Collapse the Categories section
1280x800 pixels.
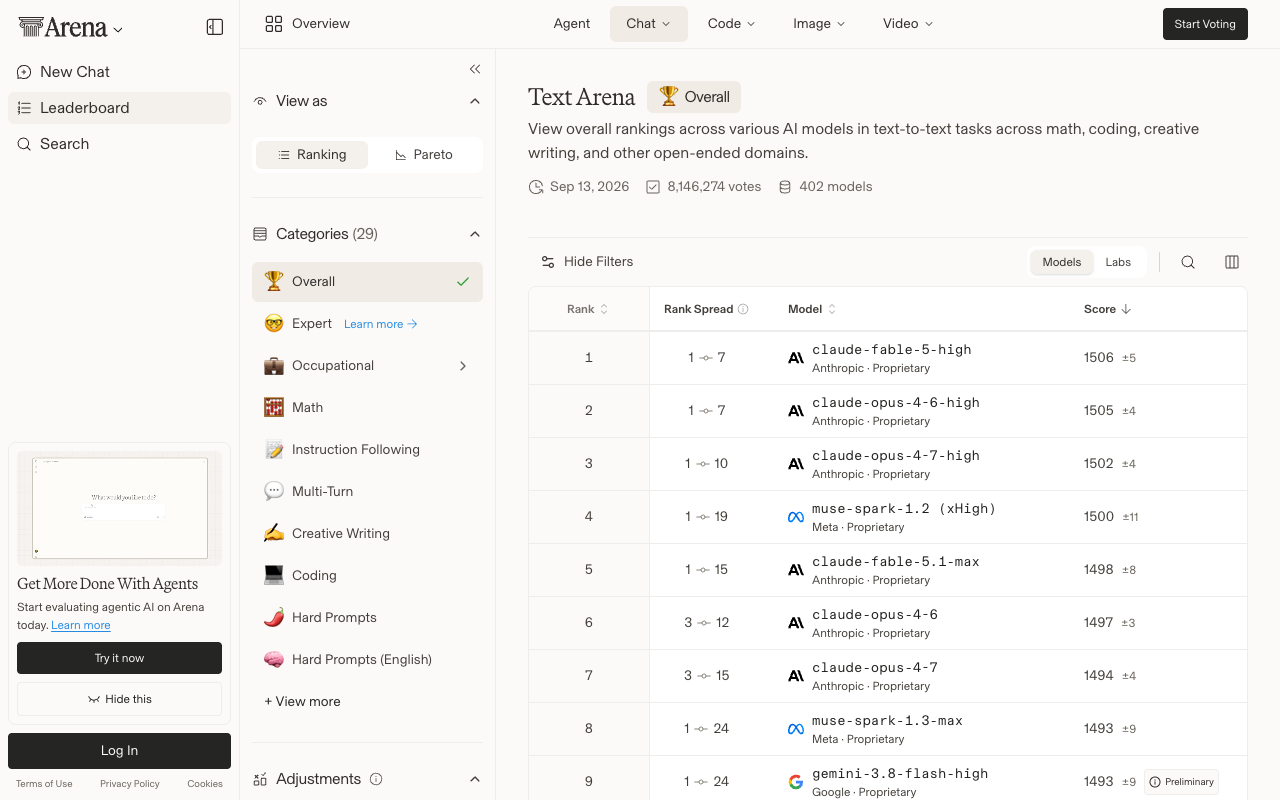(x=475, y=234)
